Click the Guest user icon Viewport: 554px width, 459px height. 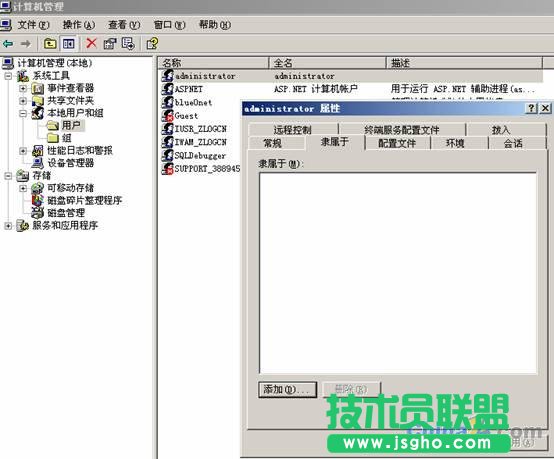pos(167,116)
